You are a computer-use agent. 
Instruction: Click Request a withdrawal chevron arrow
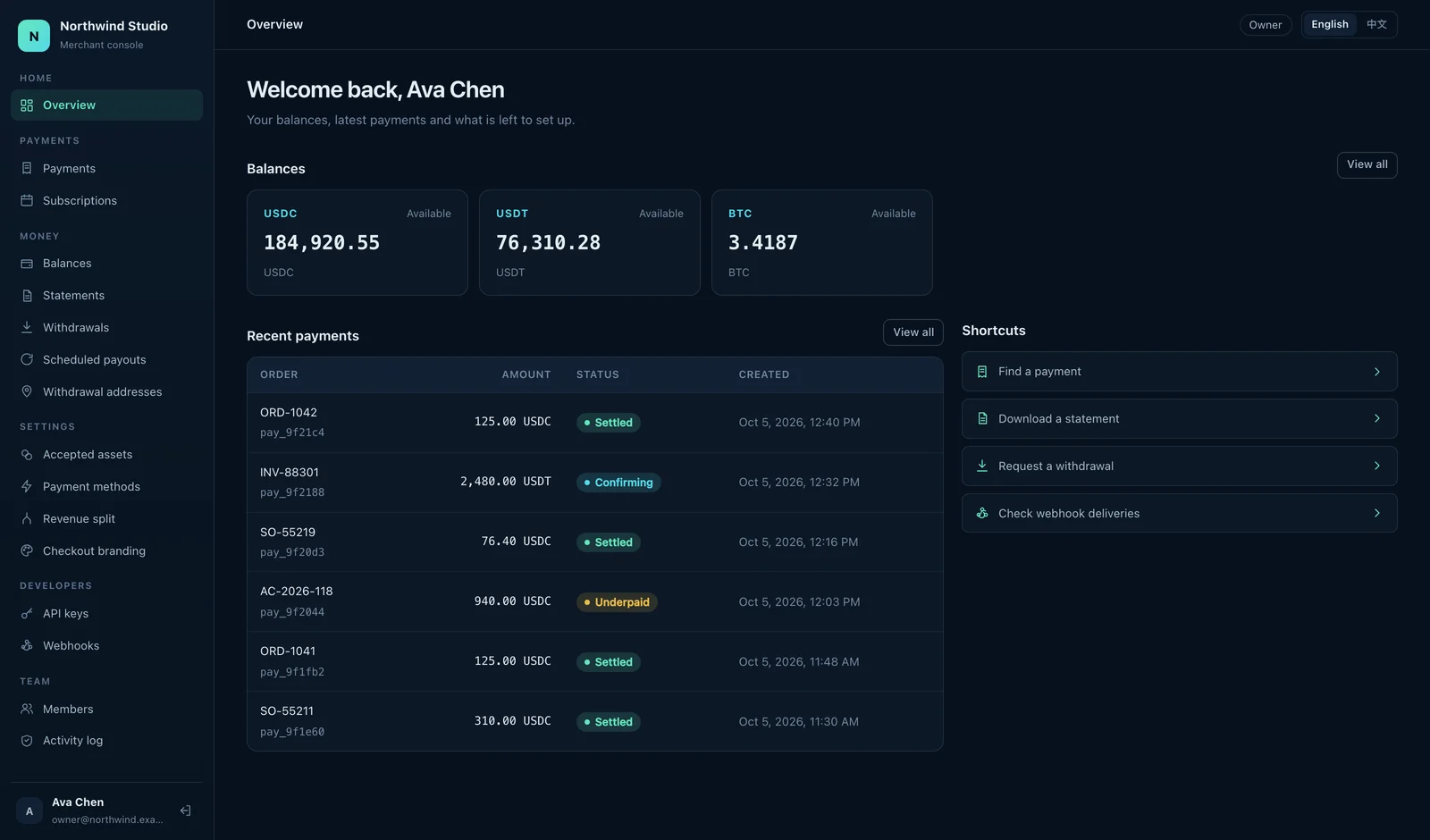point(1377,466)
